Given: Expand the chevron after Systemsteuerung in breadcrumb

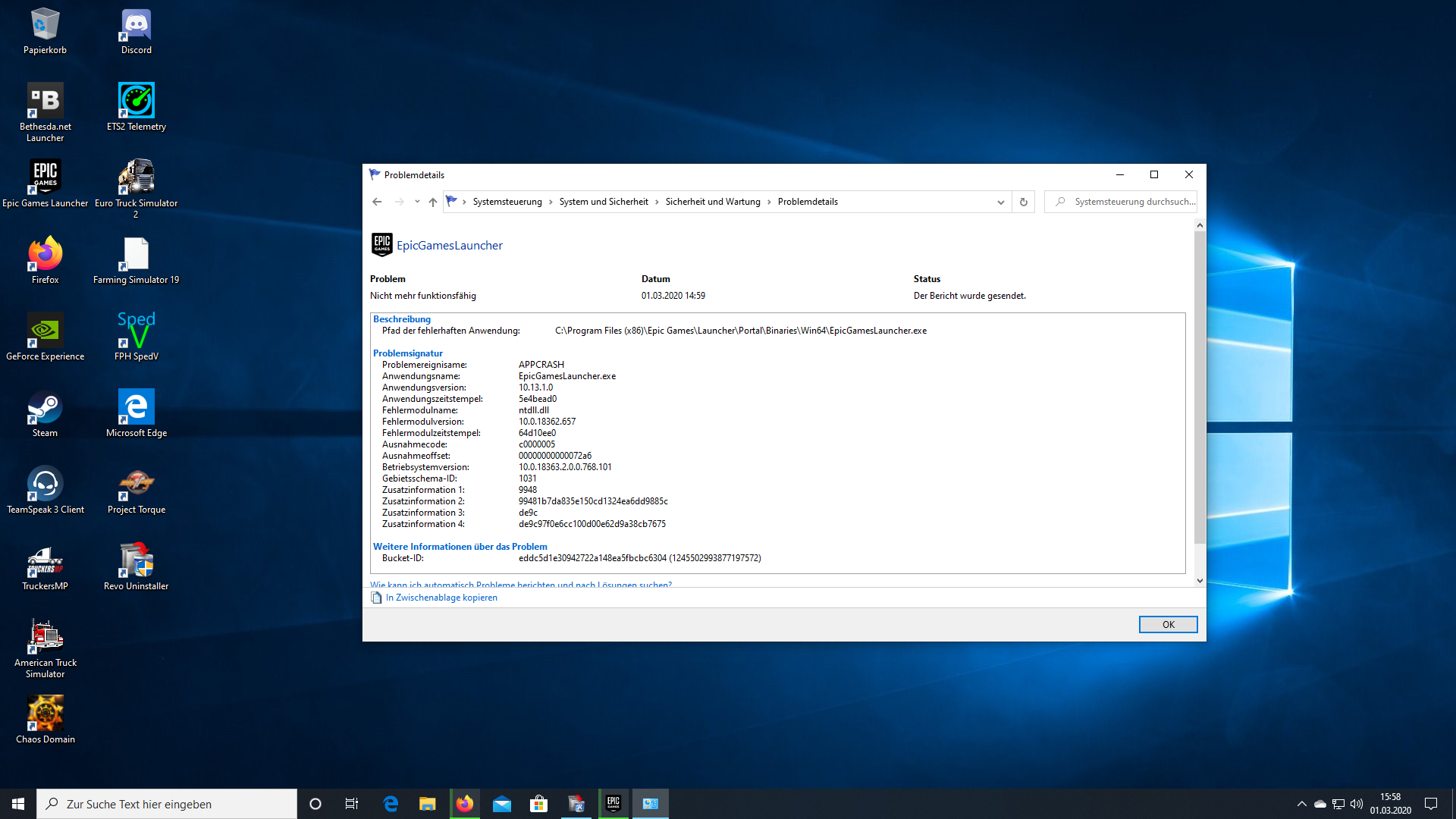Looking at the screenshot, I should pyautogui.click(x=551, y=202).
